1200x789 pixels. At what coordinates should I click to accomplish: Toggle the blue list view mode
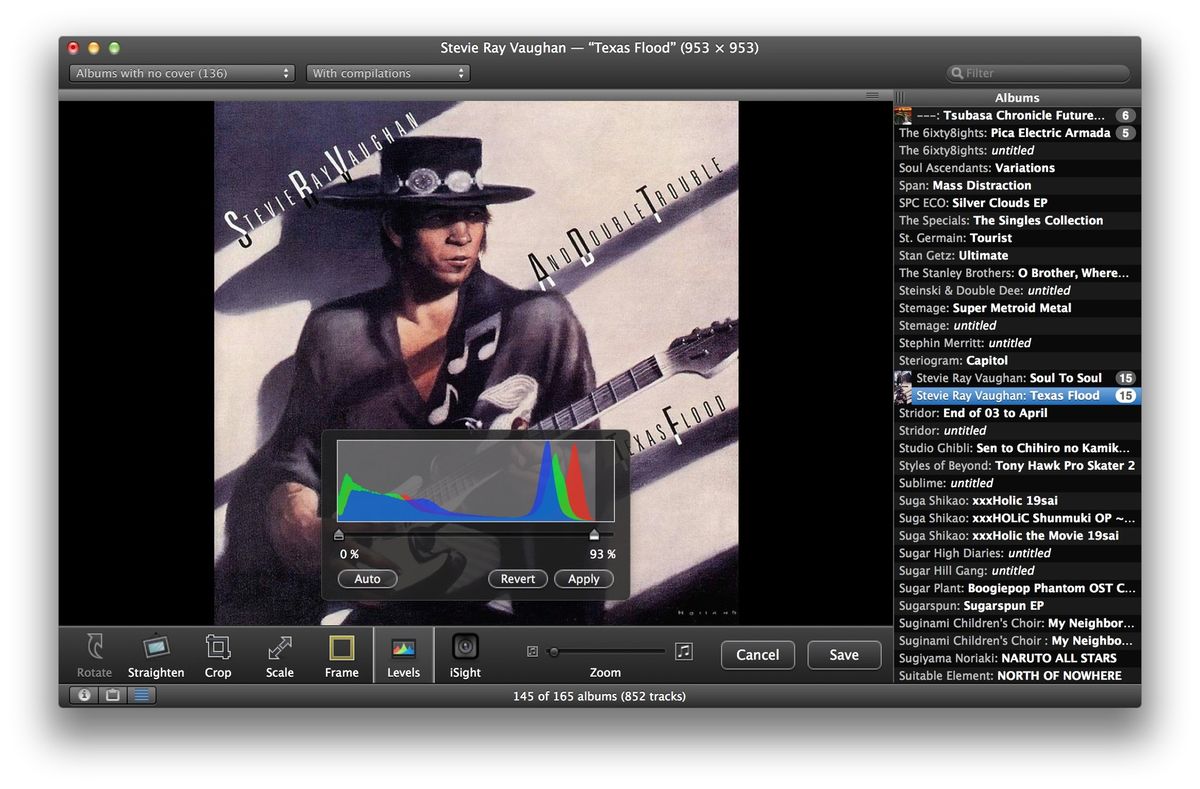[141, 694]
